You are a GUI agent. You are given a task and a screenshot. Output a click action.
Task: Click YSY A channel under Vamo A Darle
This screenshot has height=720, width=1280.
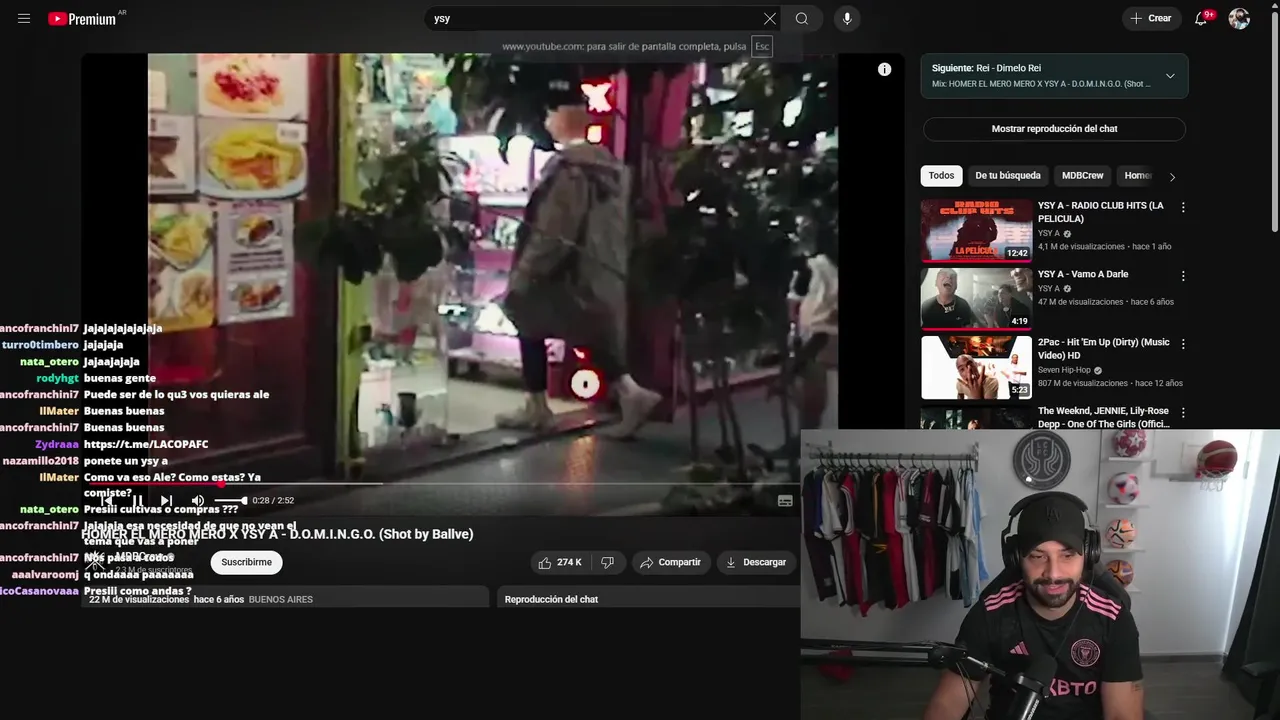(1049, 289)
